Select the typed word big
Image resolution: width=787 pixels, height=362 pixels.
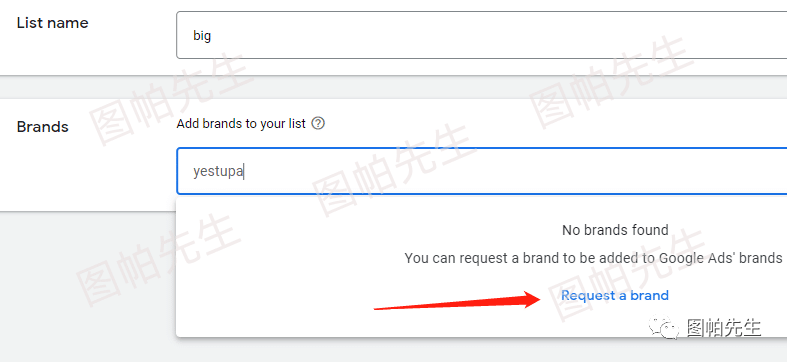tap(202, 36)
